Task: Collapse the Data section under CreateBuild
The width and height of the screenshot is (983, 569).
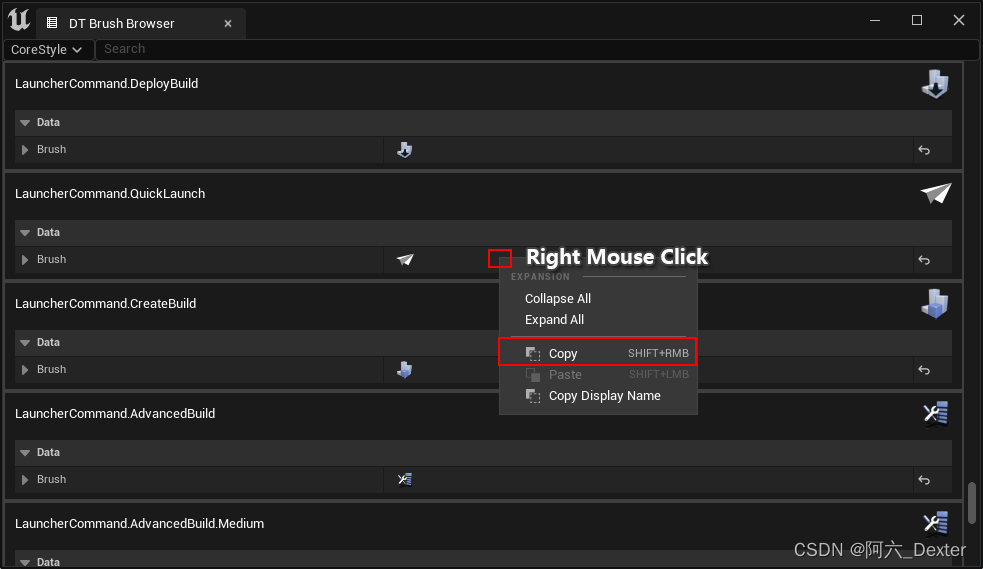Action: [25, 343]
